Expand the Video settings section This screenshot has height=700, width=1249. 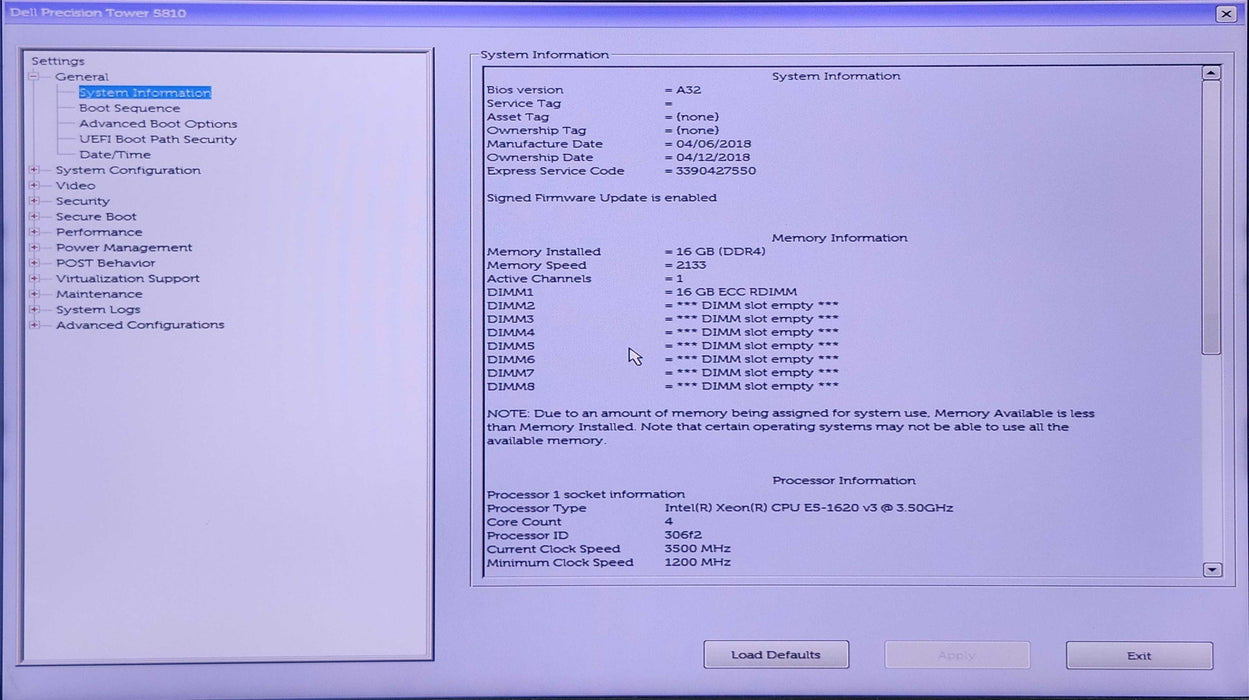tap(34, 185)
